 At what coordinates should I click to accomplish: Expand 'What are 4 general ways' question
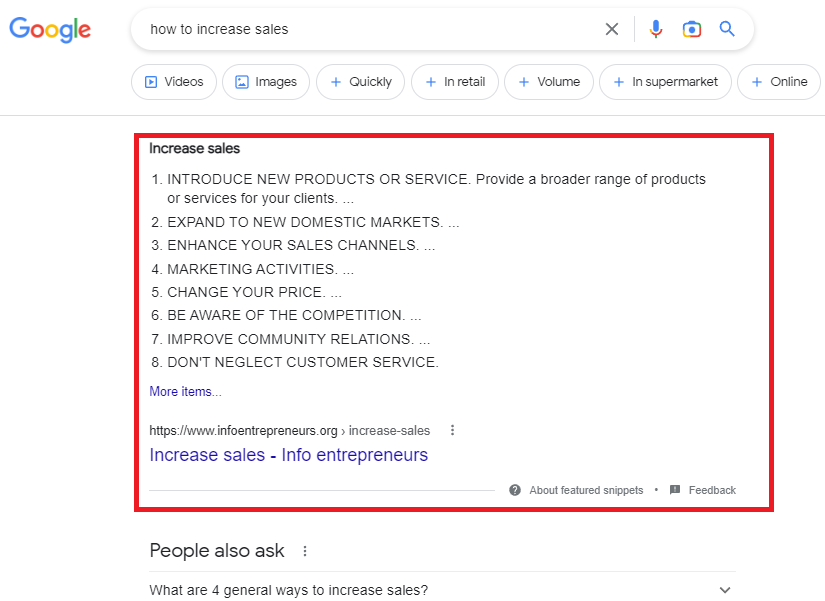coord(442,590)
